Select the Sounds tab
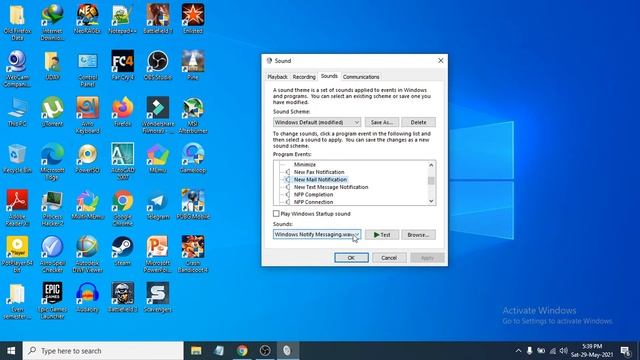This screenshot has width=640, height=360. (x=329, y=76)
